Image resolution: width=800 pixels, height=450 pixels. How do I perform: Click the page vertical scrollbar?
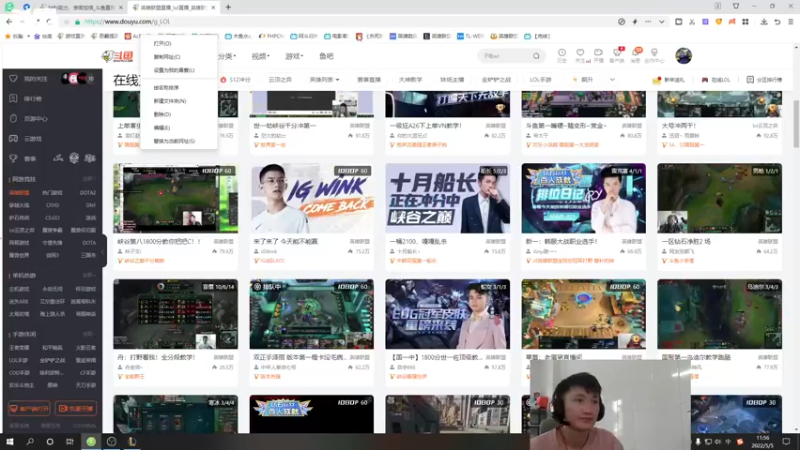tap(796, 125)
